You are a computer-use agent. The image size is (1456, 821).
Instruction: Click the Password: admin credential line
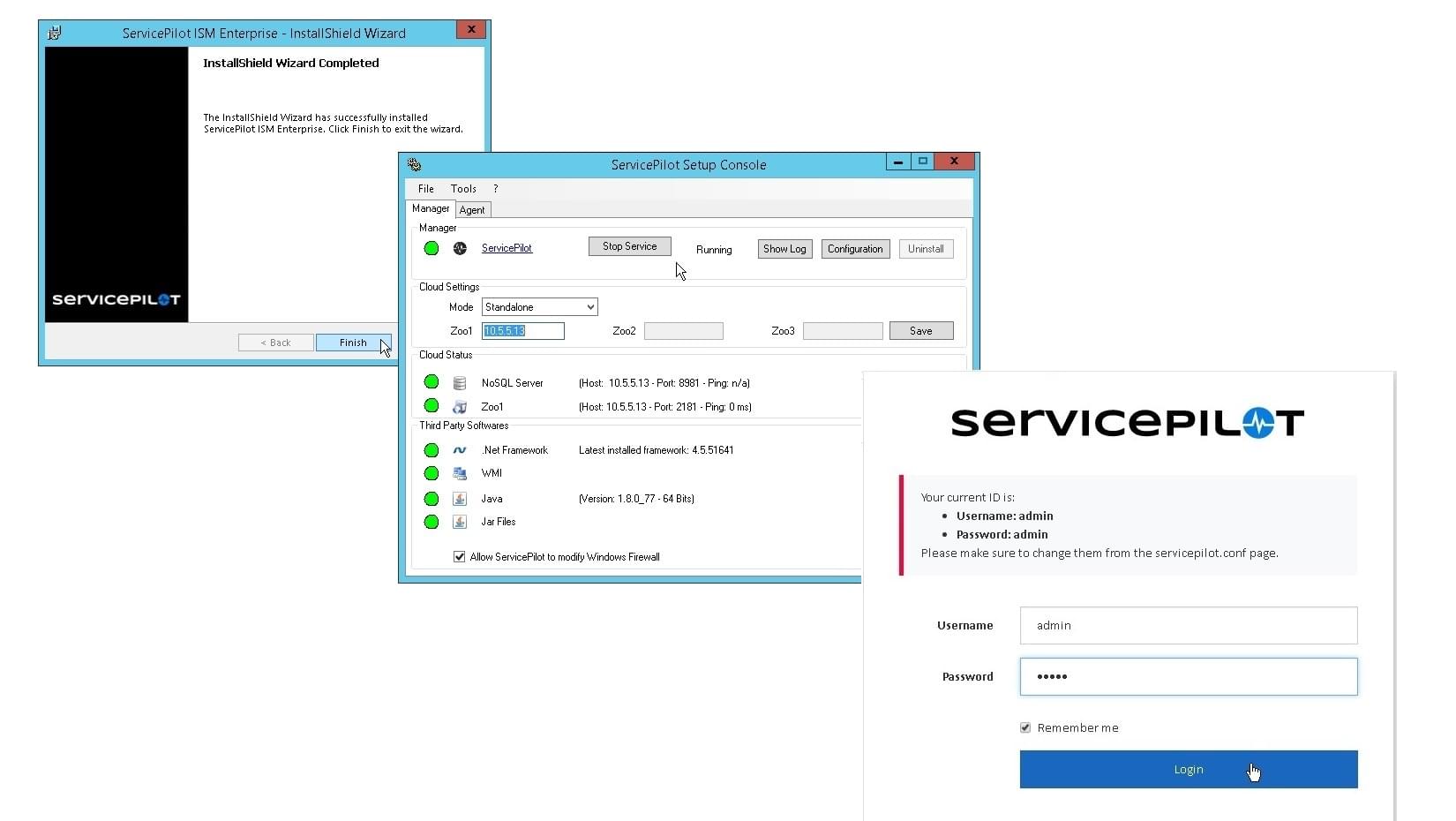point(1002,534)
